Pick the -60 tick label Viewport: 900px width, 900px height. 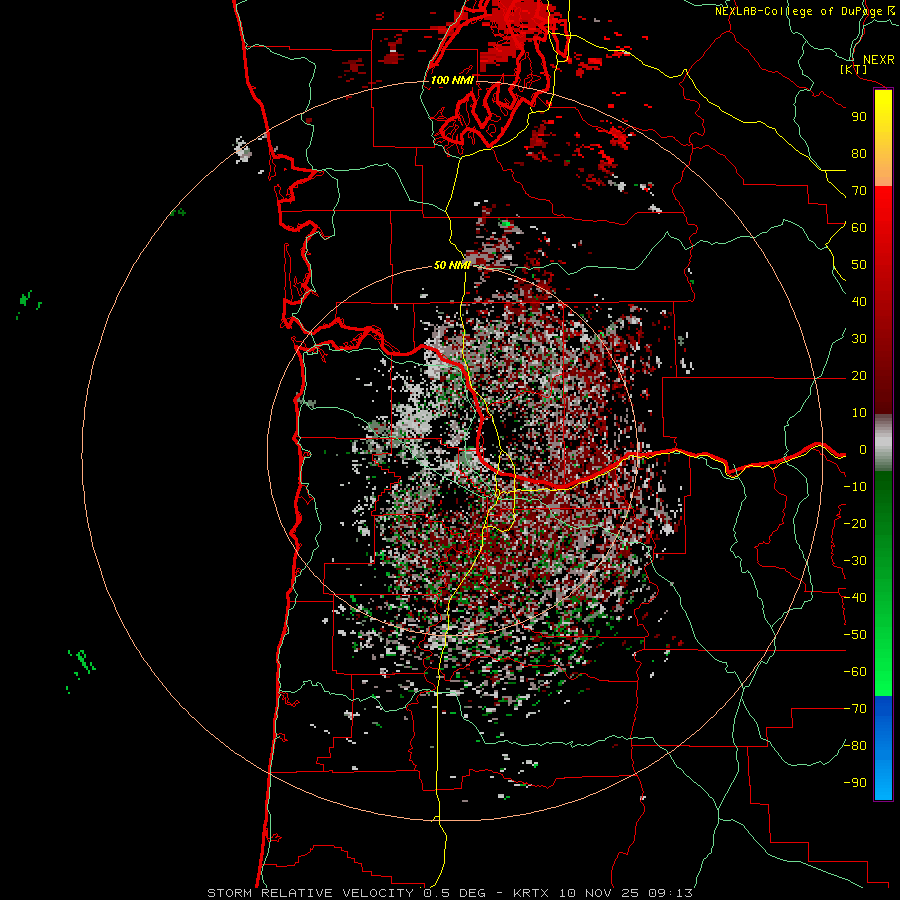coord(855,672)
